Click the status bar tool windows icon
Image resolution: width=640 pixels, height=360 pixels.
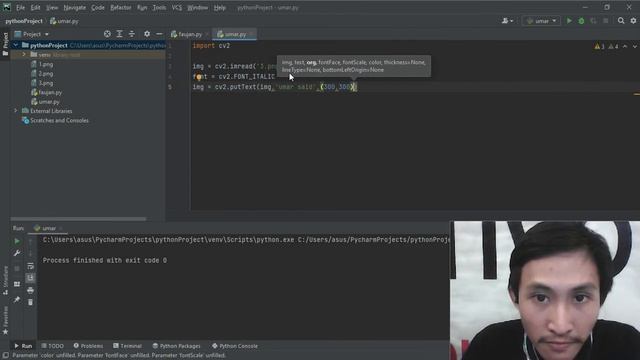5,356
